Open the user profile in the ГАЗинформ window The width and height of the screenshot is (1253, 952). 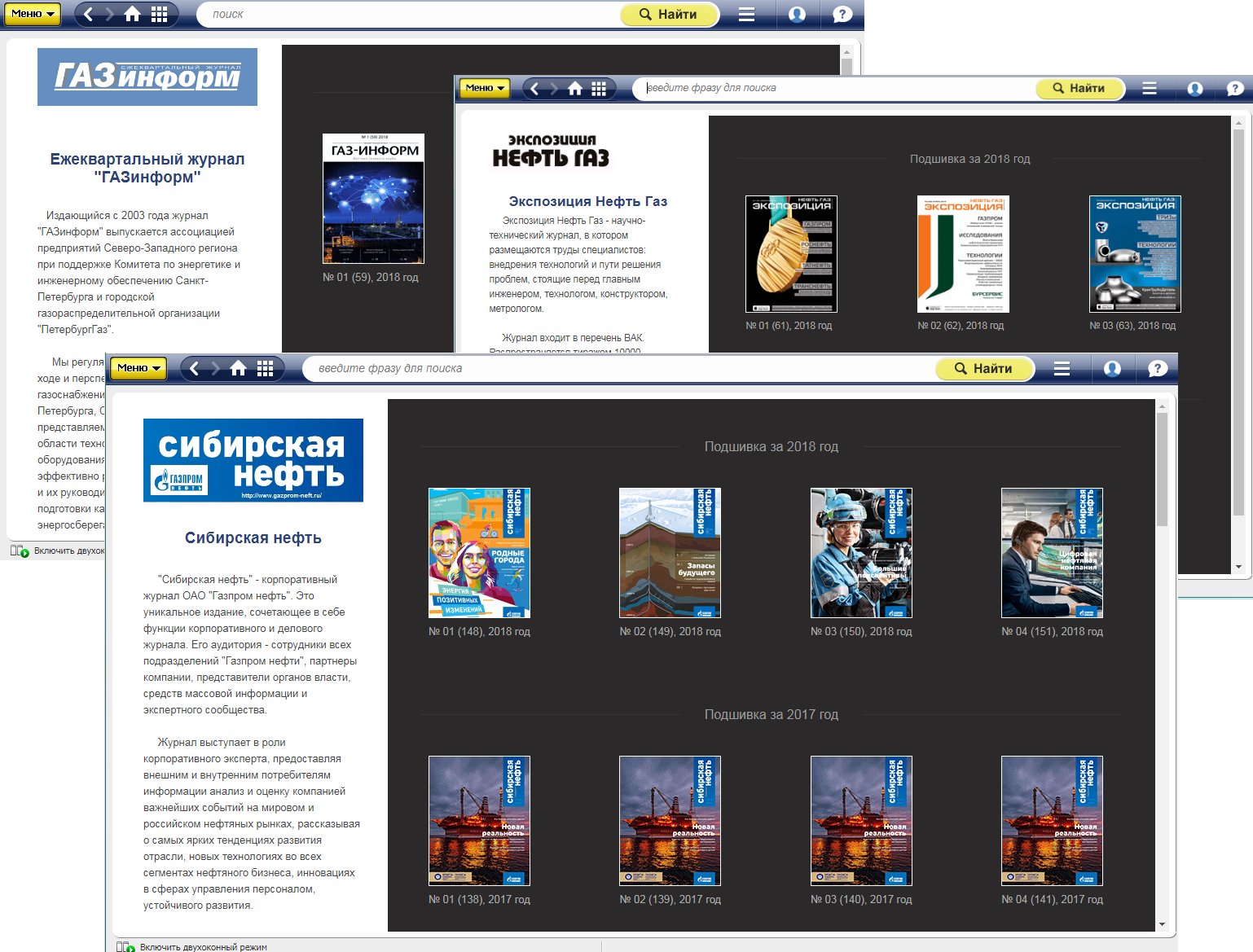click(x=798, y=14)
